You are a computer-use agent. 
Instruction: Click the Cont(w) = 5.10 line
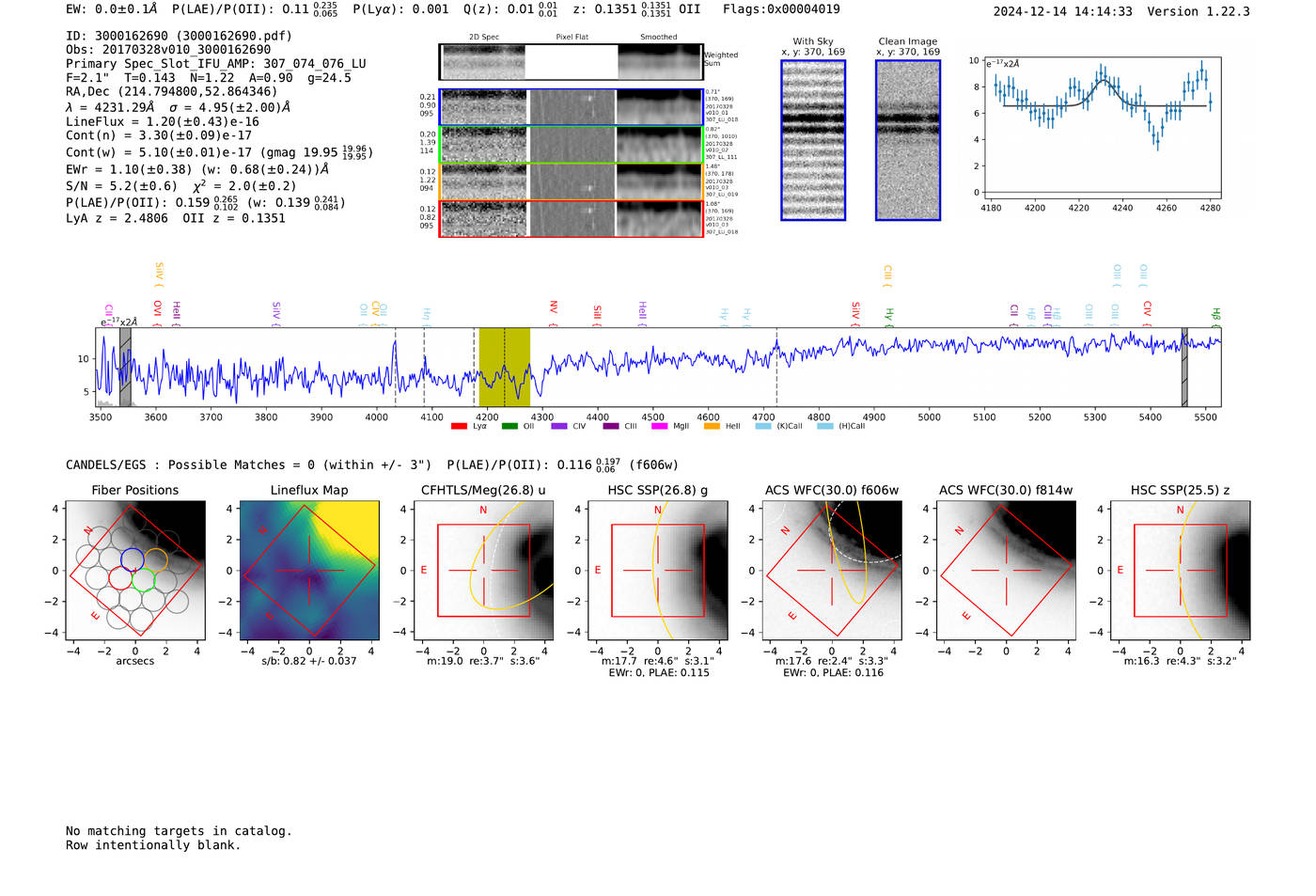click(219, 151)
